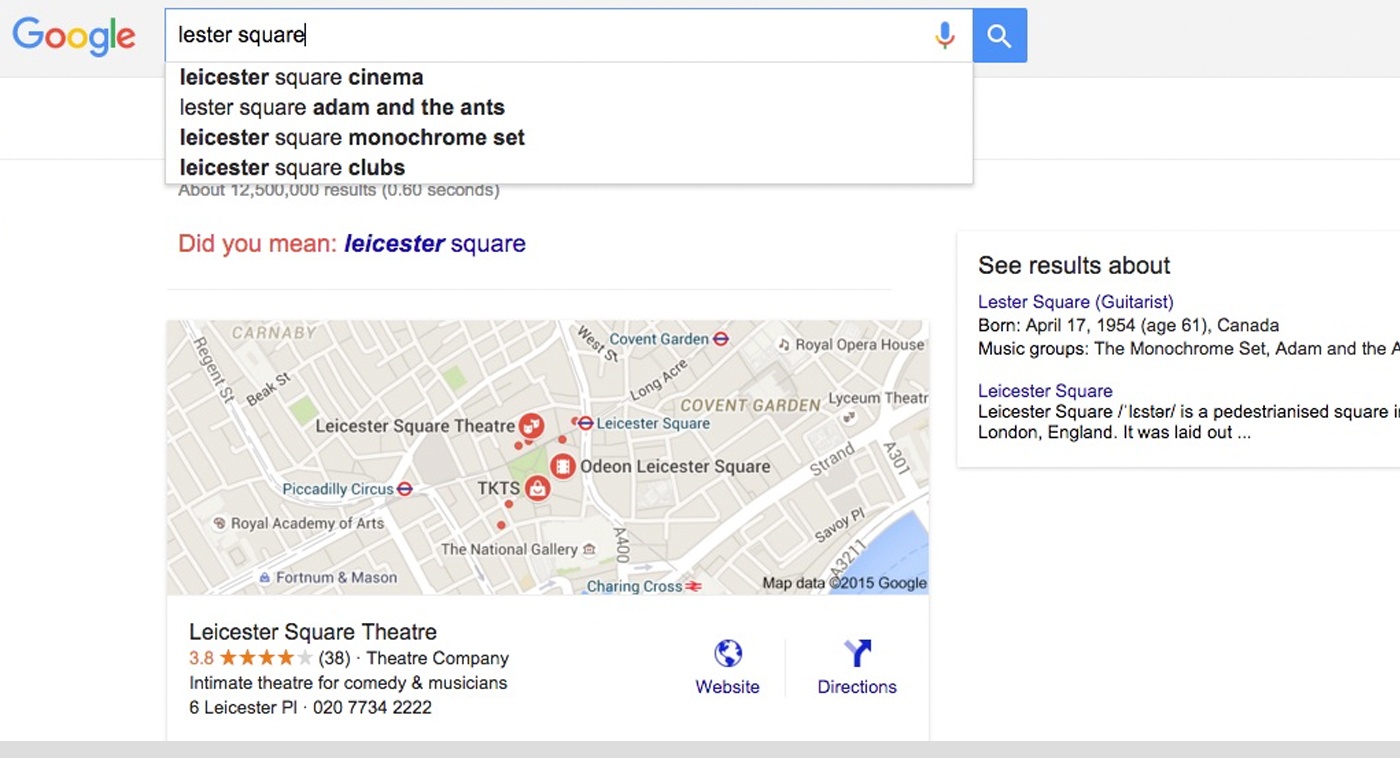The height and width of the screenshot is (758, 1400).
Task: Click the Google logo
Action: click(73, 36)
